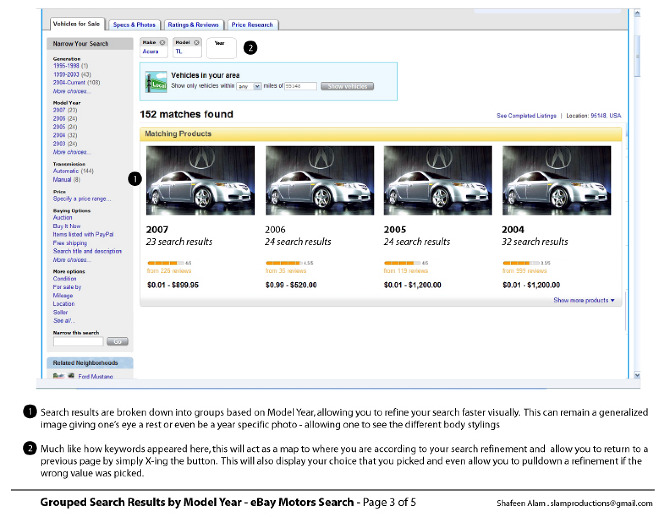Open the 2004 Acura car thumbnail
The image size is (670, 517).
click(556, 180)
